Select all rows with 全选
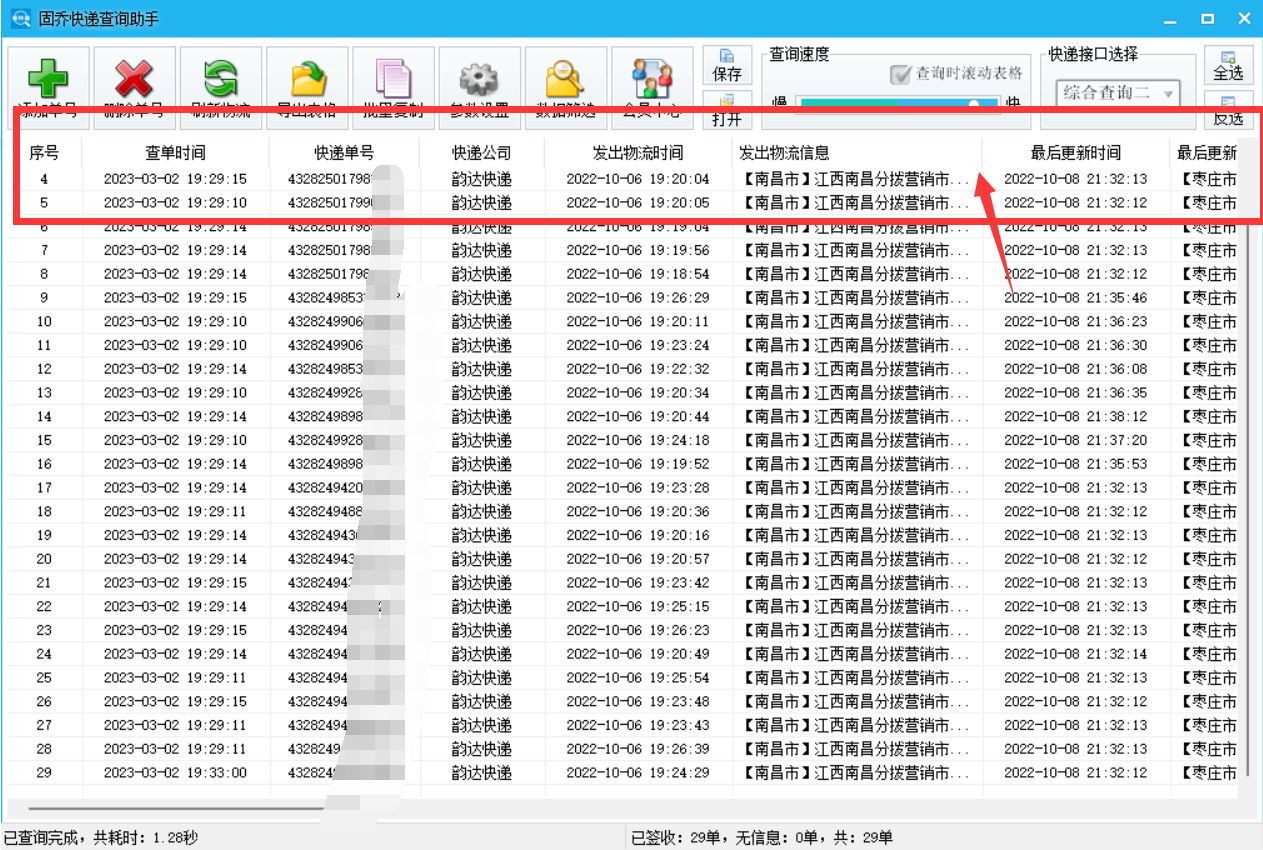This screenshot has height=850, width=1263. tap(1228, 66)
